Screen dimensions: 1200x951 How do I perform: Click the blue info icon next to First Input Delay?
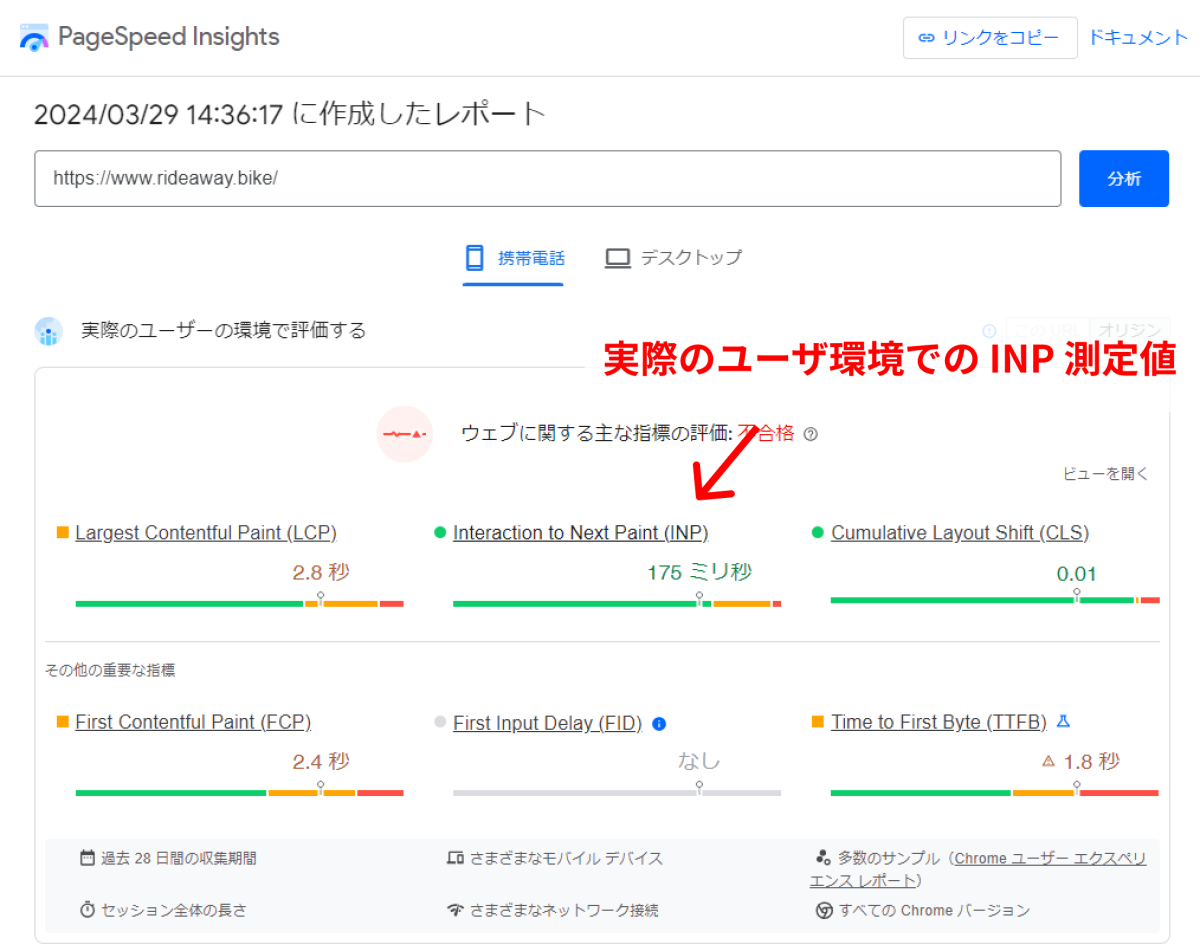(659, 723)
